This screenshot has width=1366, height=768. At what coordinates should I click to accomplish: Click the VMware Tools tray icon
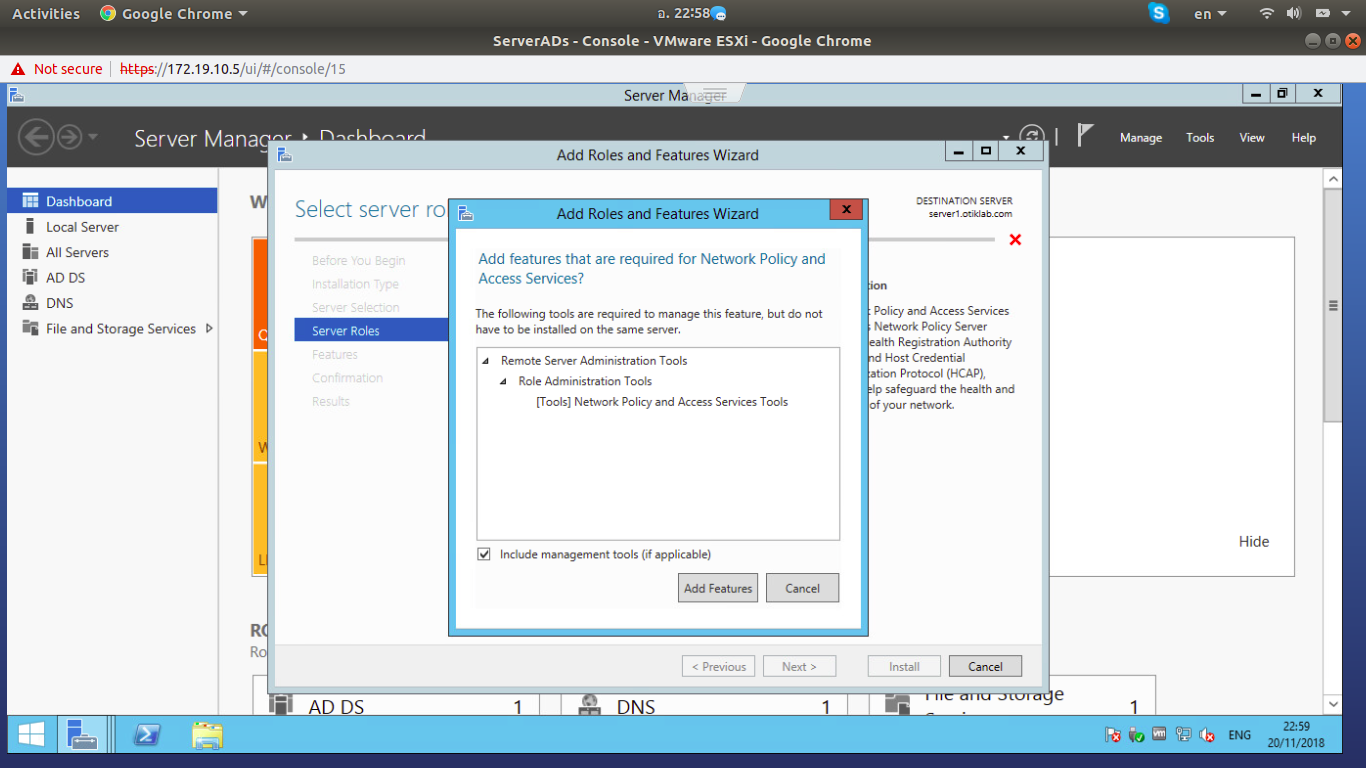pyautogui.click(x=1160, y=734)
